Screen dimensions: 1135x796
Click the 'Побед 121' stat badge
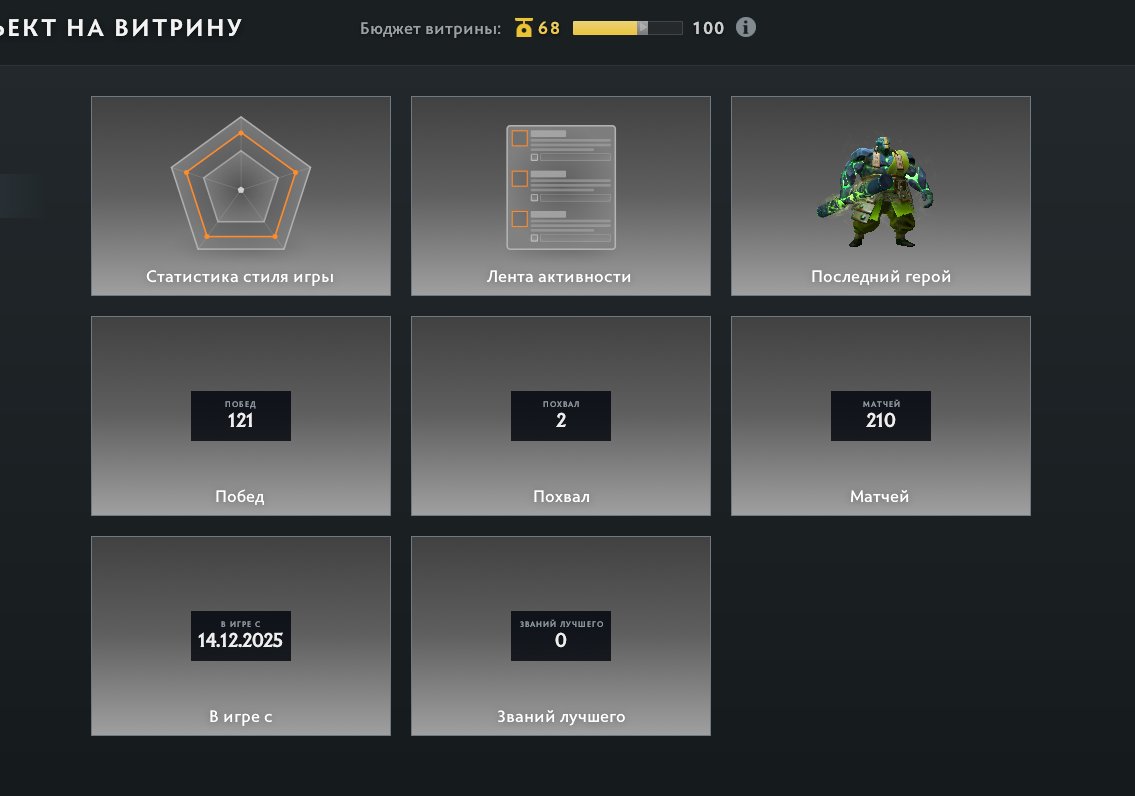(x=241, y=416)
